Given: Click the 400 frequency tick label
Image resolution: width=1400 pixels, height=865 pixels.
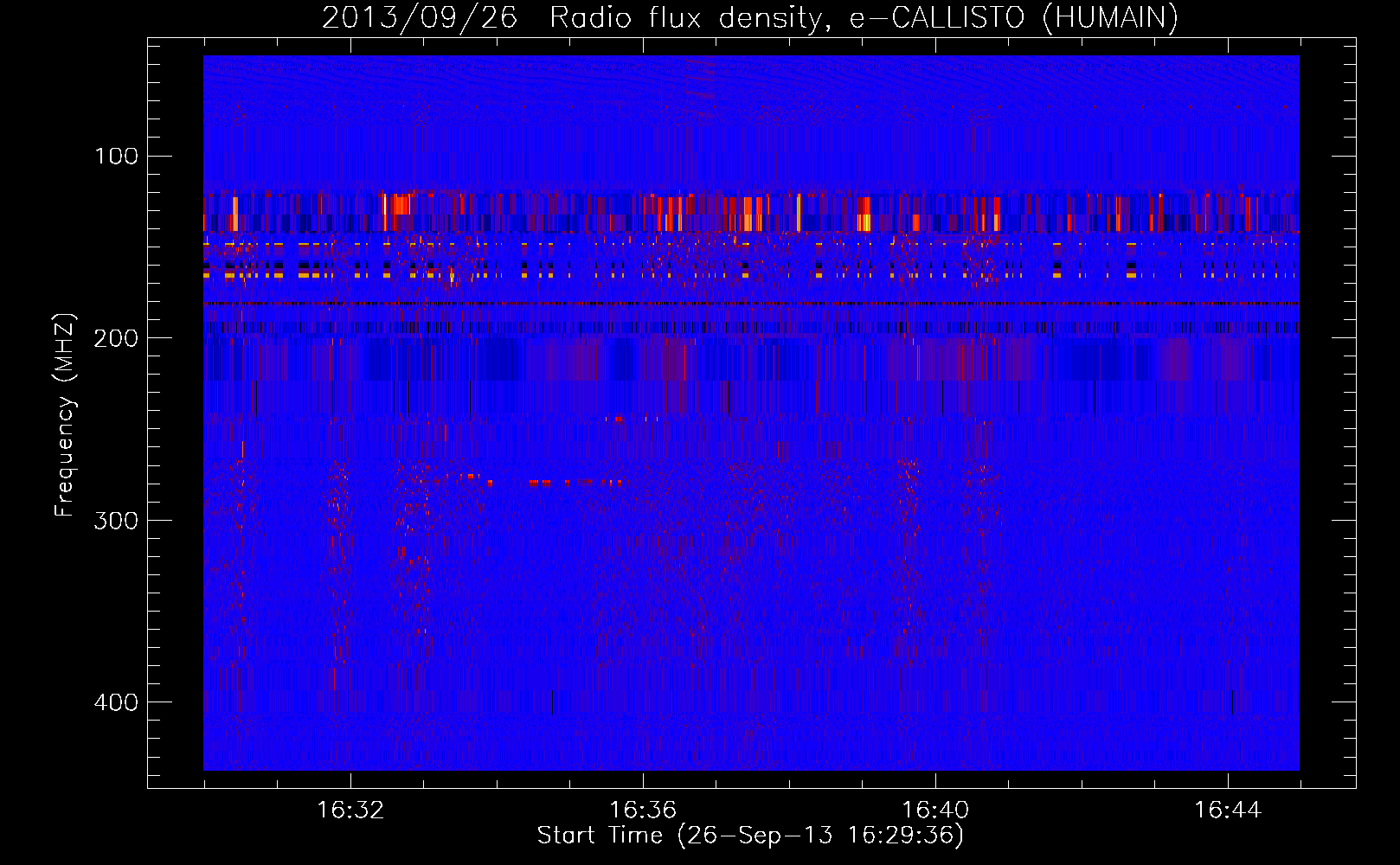Looking at the screenshot, I should pos(116,702).
